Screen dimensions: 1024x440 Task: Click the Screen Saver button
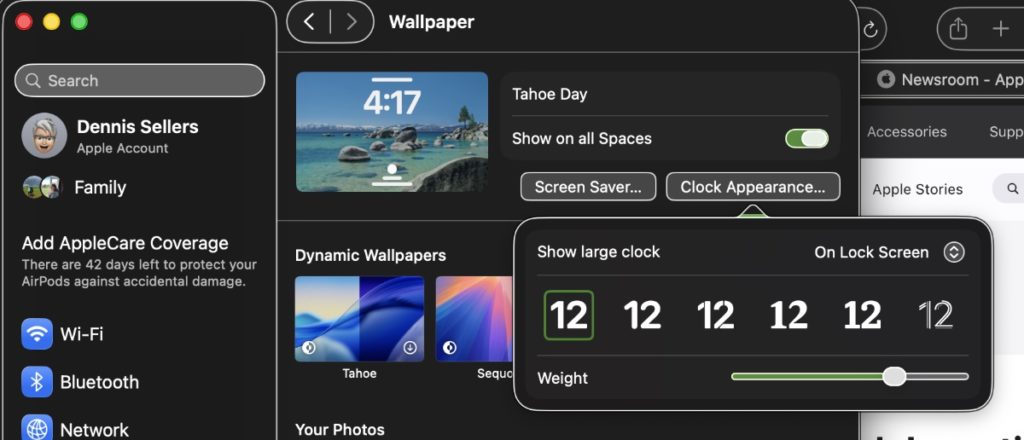coord(588,187)
